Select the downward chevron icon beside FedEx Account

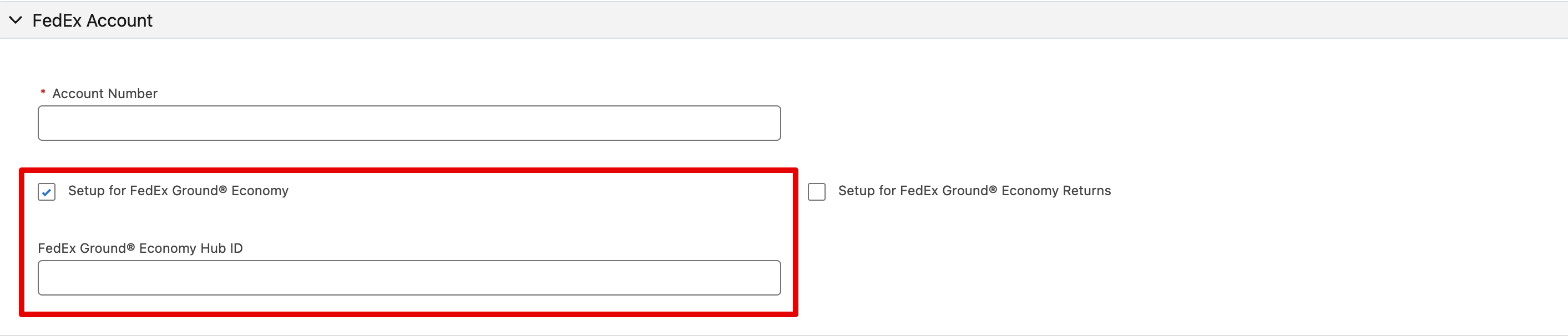tap(16, 20)
